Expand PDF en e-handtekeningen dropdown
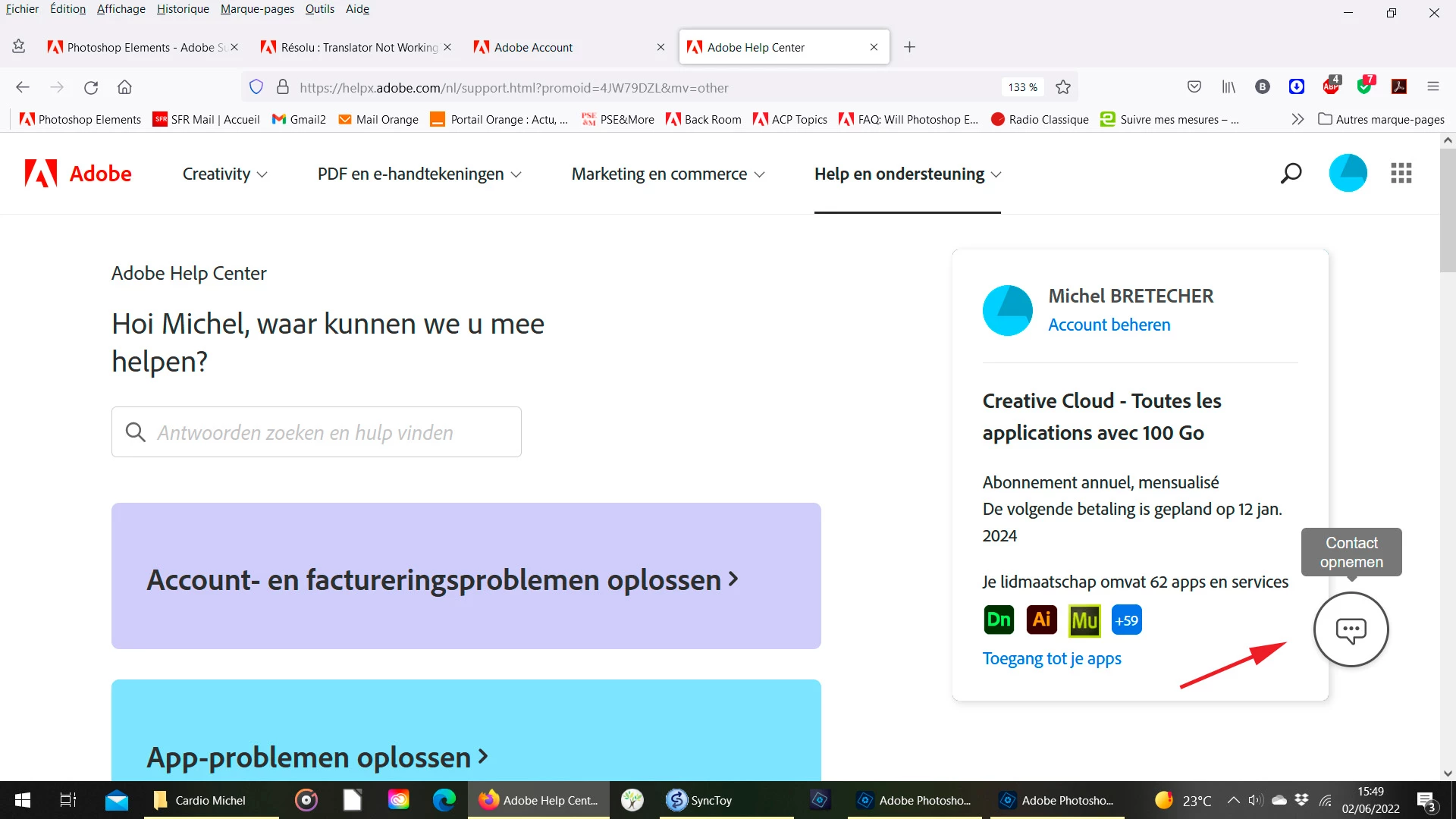Screen dimensions: 1456x819 (419, 174)
